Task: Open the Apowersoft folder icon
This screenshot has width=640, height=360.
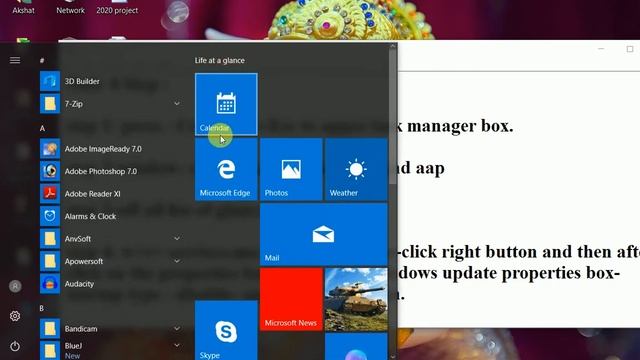Action: [50, 261]
